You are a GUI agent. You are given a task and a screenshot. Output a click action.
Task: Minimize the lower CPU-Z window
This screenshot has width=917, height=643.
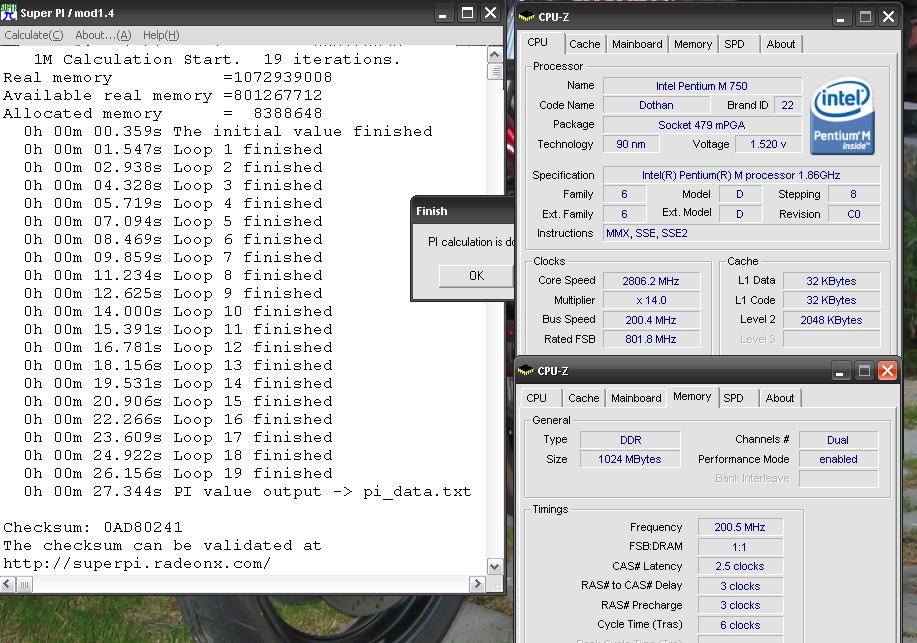839,370
